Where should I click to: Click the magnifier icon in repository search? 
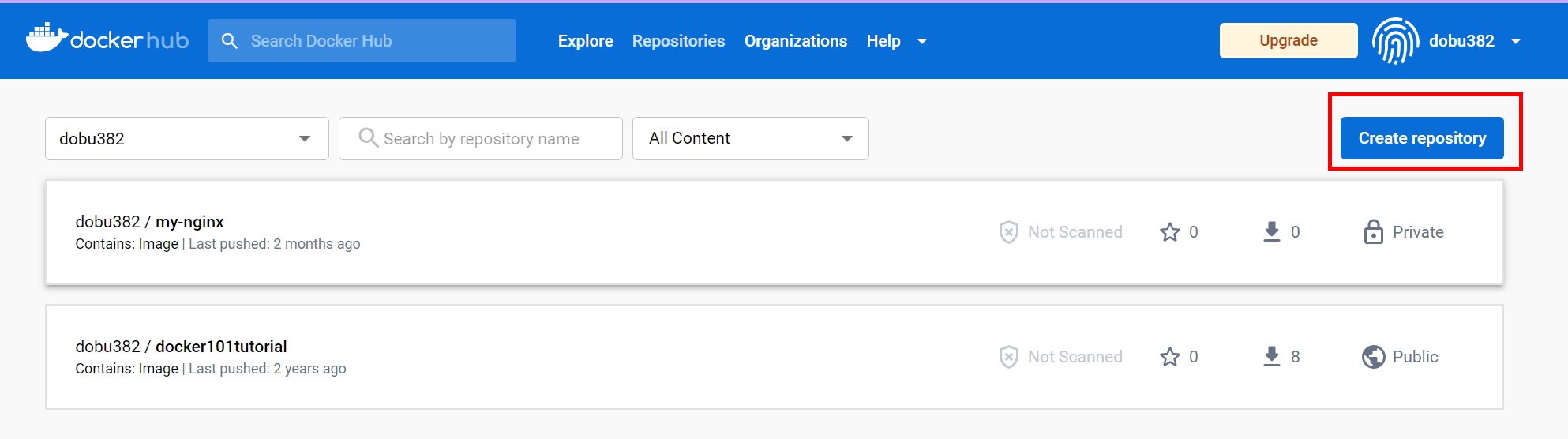[368, 137]
